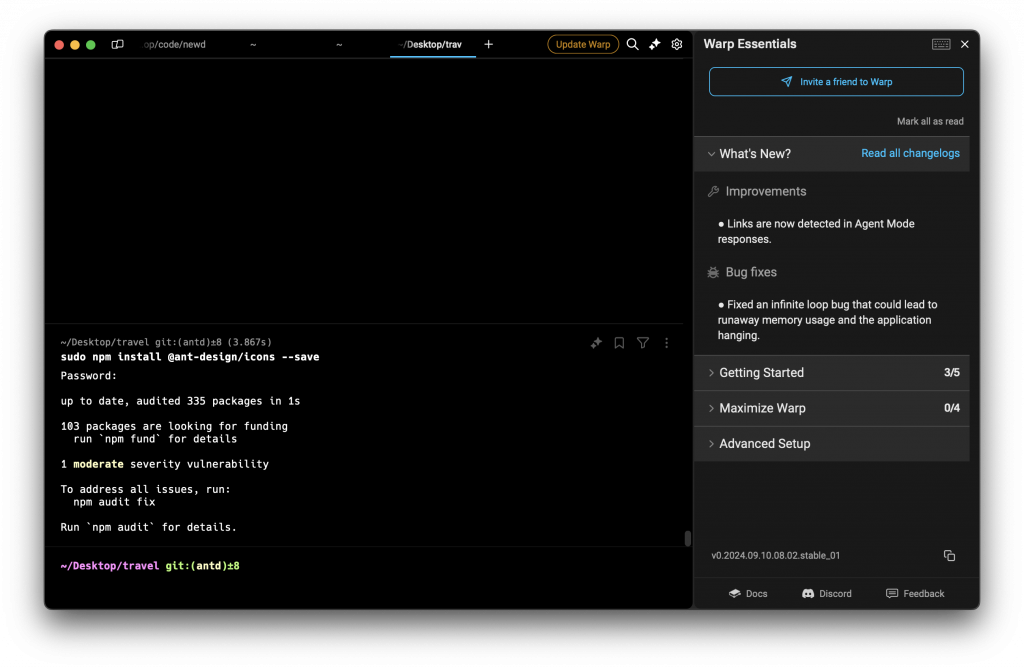The image size is (1024, 668).
Task: Add a new tab with plus icon
Action: [x=488, y=44]
